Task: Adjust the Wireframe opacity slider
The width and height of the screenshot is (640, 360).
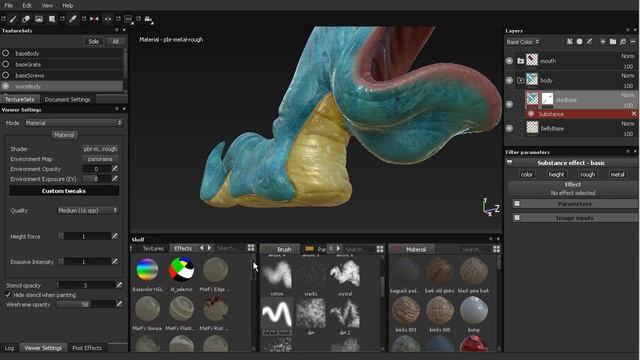Action: pos(86,304)
